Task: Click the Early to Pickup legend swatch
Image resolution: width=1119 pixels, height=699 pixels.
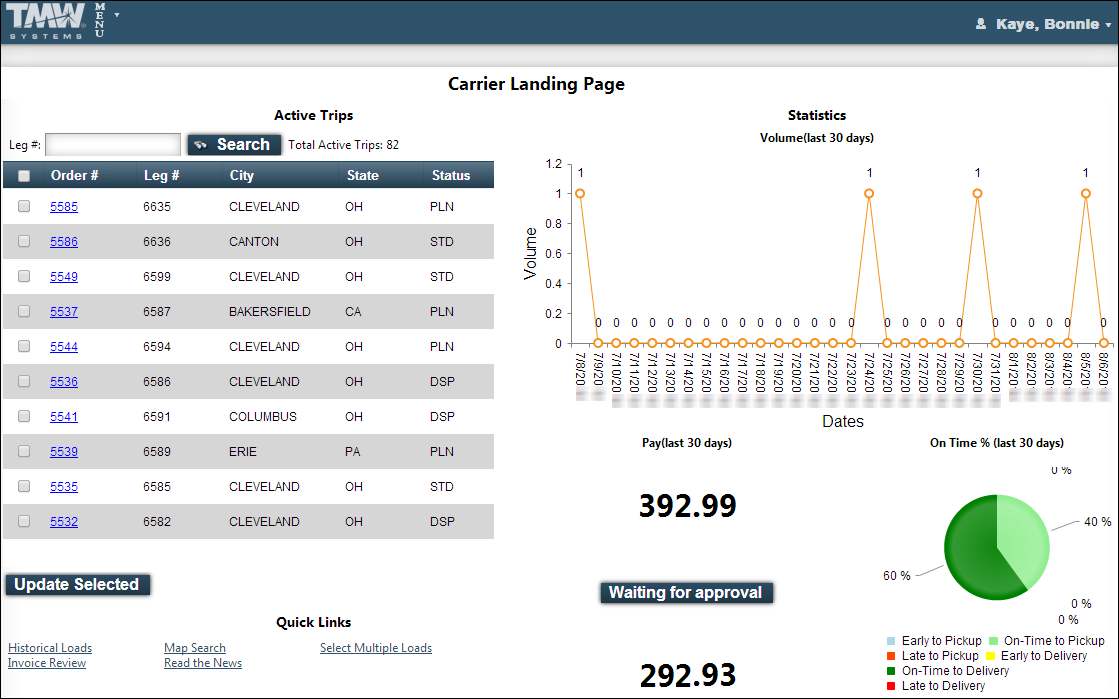Action: pos(891,640)
